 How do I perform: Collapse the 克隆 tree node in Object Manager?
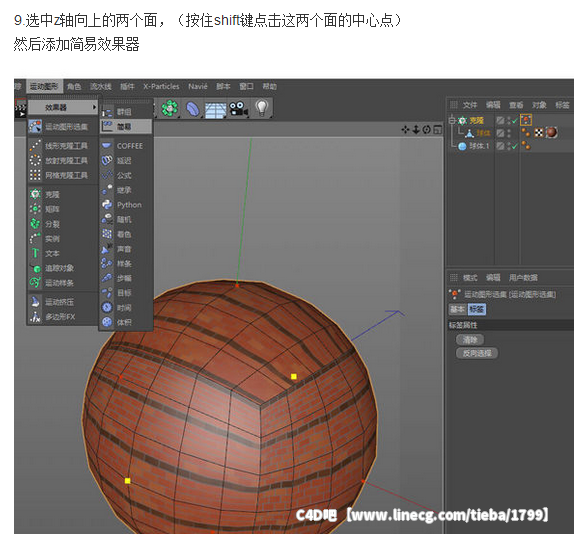[452, 121]
